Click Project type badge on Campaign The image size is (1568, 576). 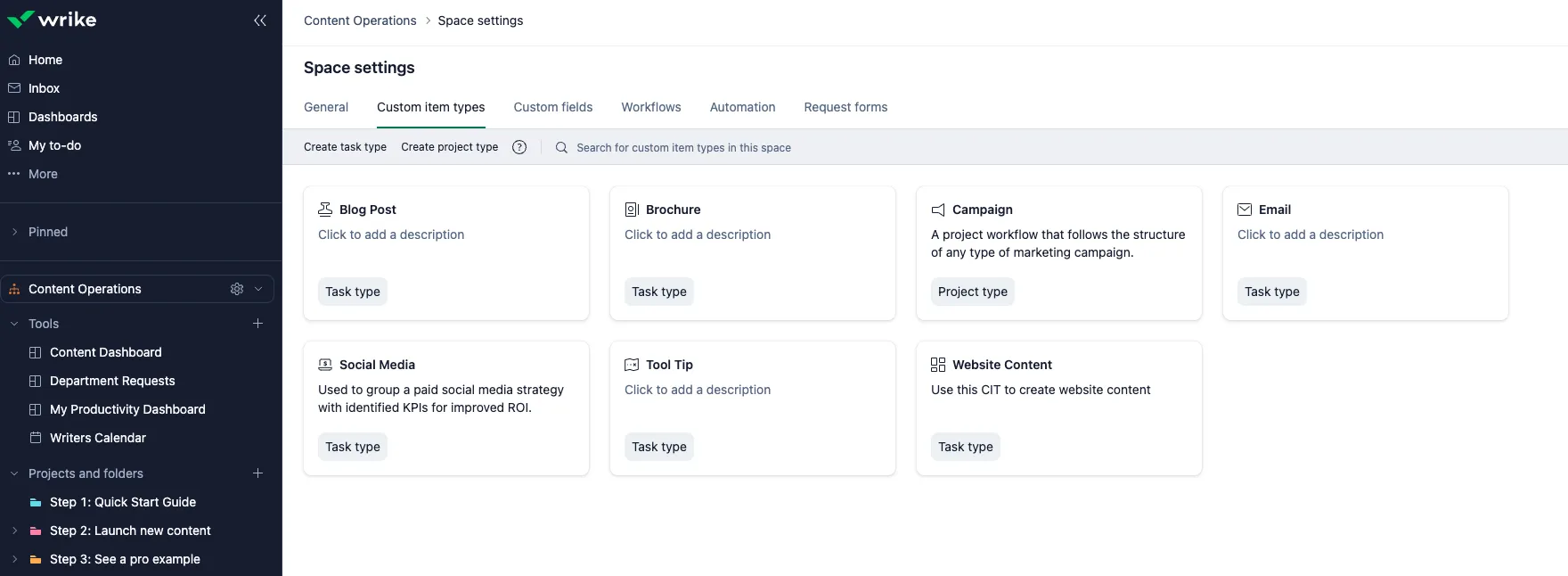pyautogui.click(x=973, y=292)
